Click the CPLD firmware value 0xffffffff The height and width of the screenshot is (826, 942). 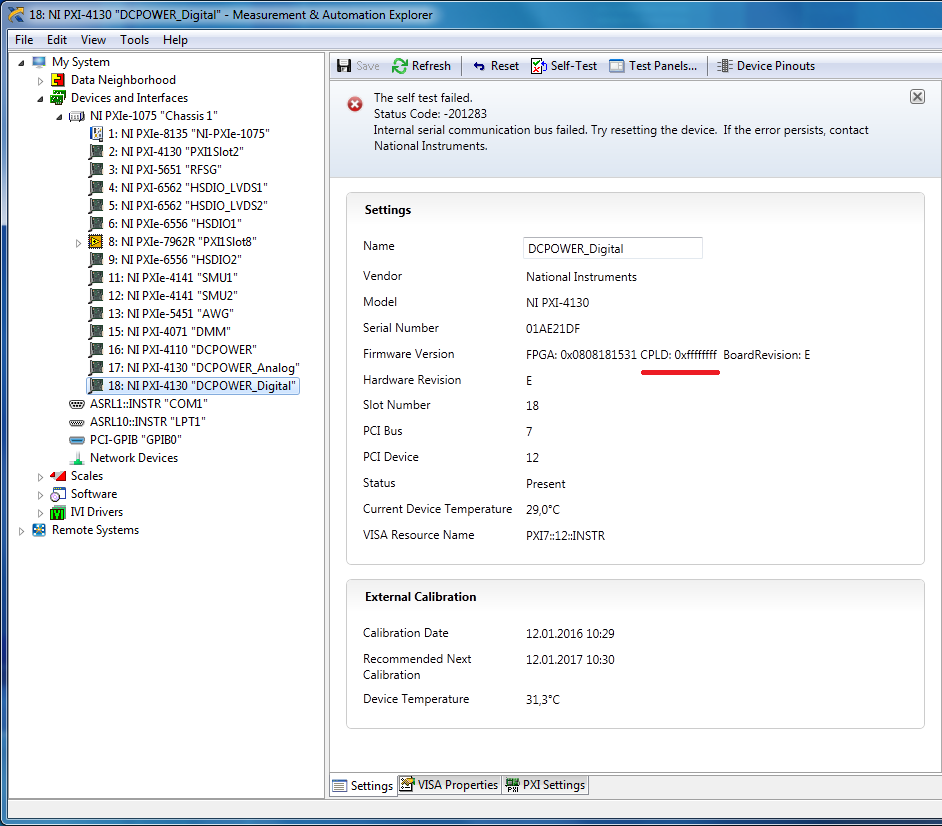pos(696,354)
